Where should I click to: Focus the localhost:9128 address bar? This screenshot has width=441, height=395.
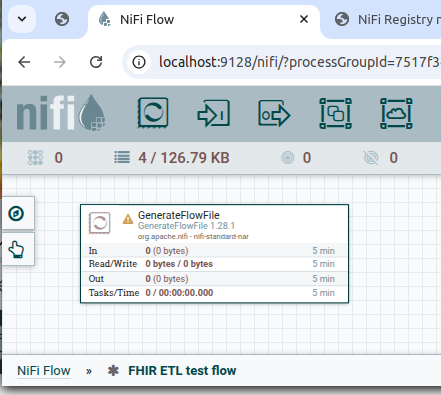pyautogui.click(x=282, y=62)
